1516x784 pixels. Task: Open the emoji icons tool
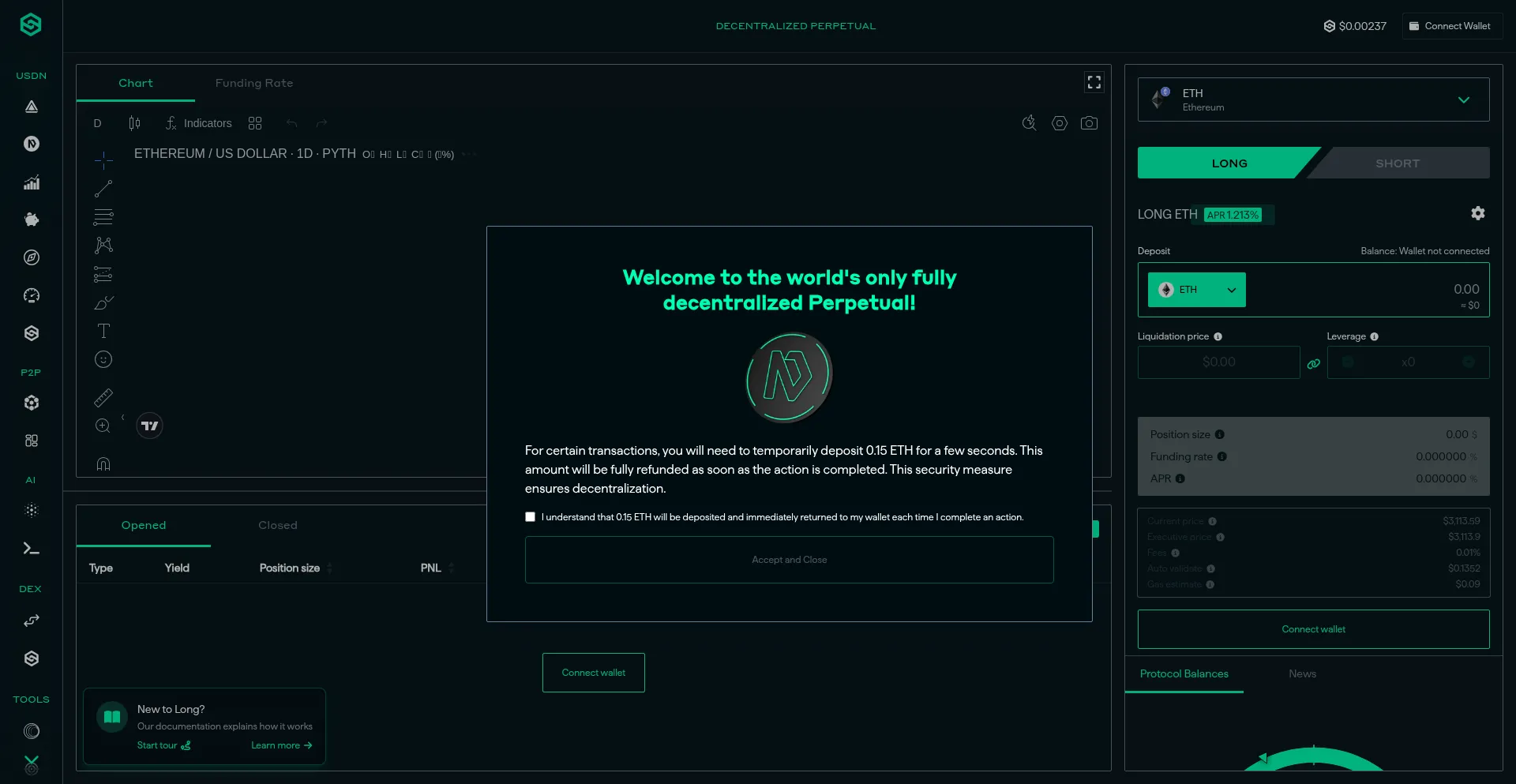point(103,359)
